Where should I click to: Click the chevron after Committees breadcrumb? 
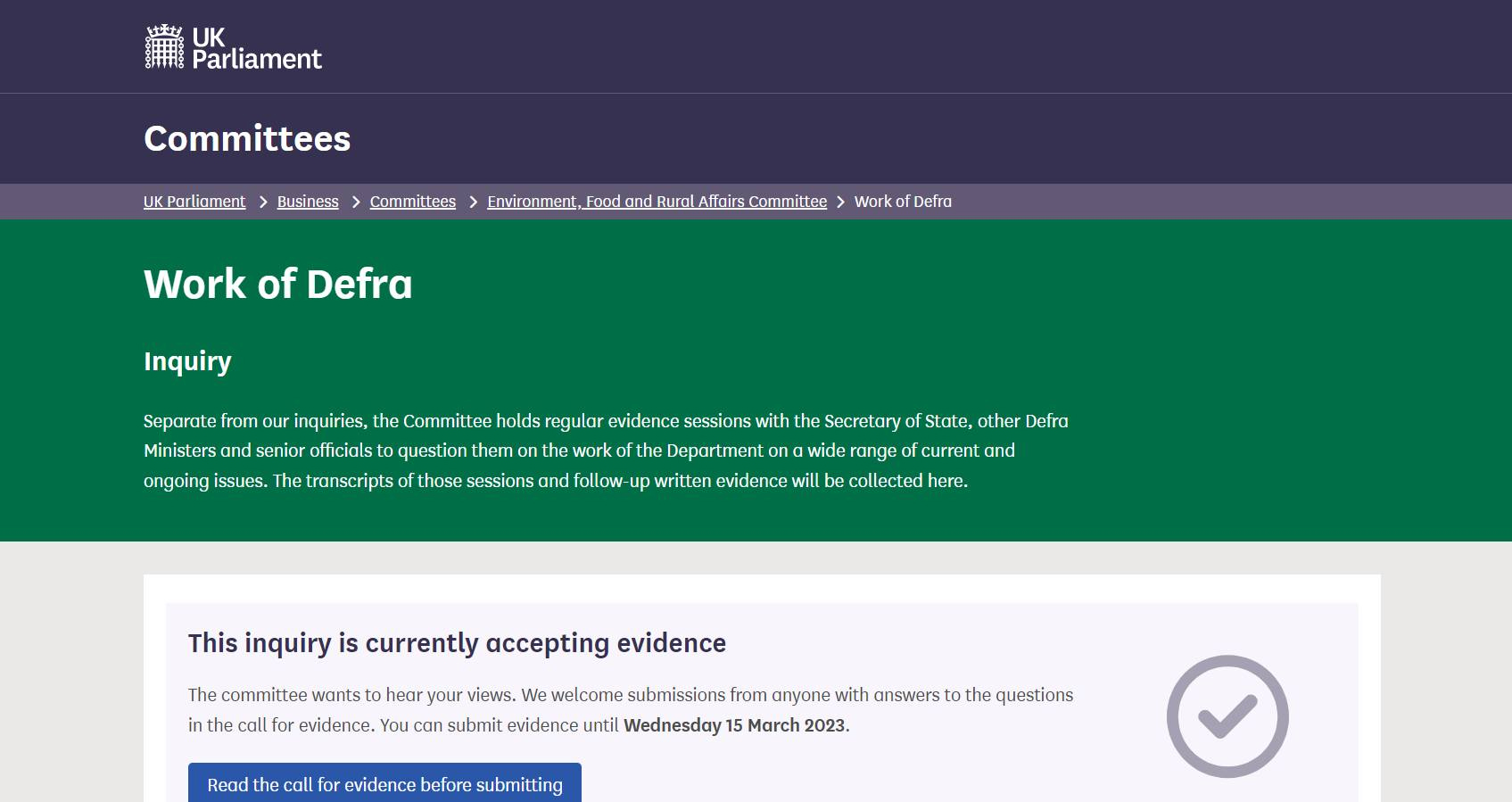(x=474, y=203)
